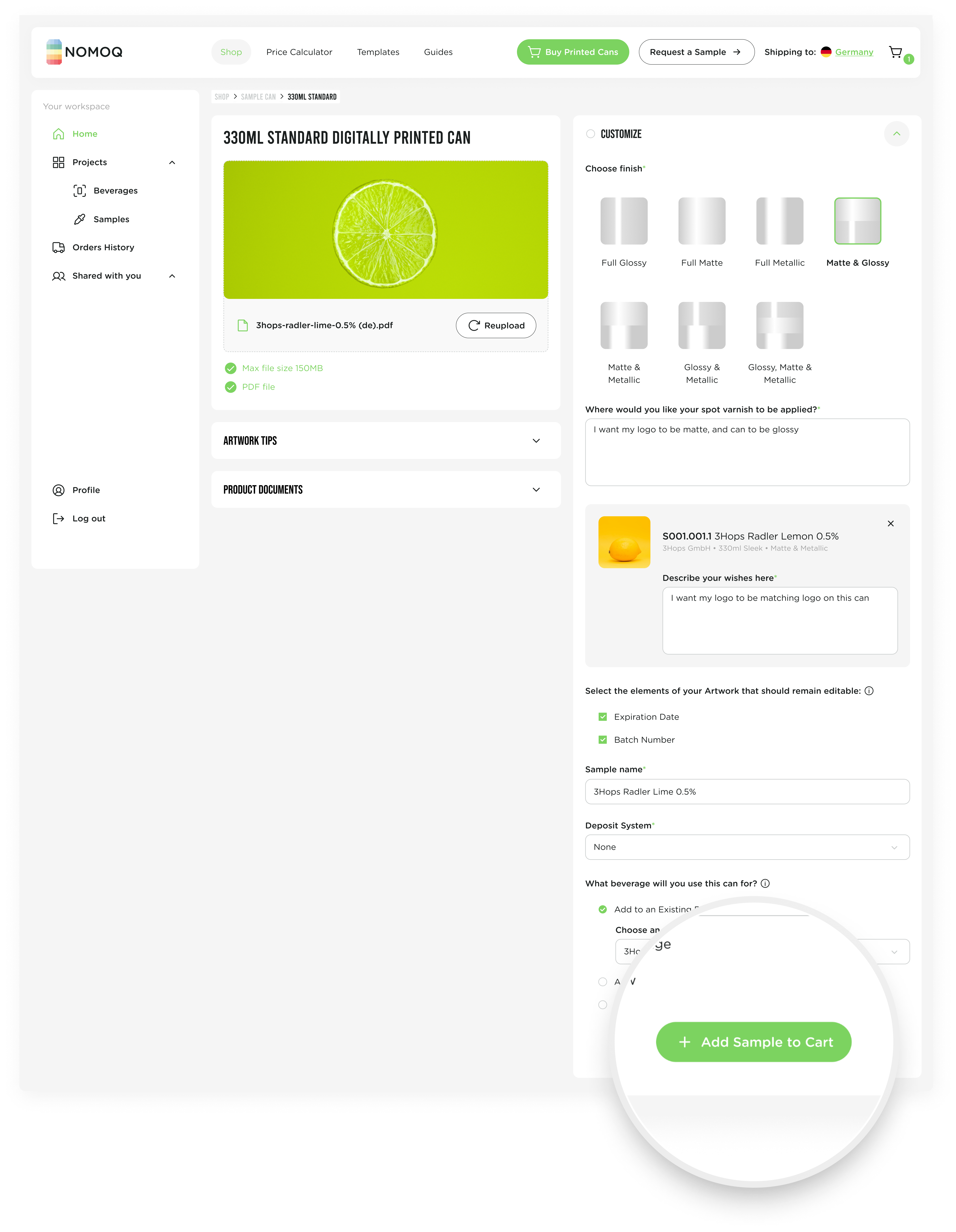Click the NOMOQ logo
The height and width of the screenshot is (1232, 956).
point(85,52)
